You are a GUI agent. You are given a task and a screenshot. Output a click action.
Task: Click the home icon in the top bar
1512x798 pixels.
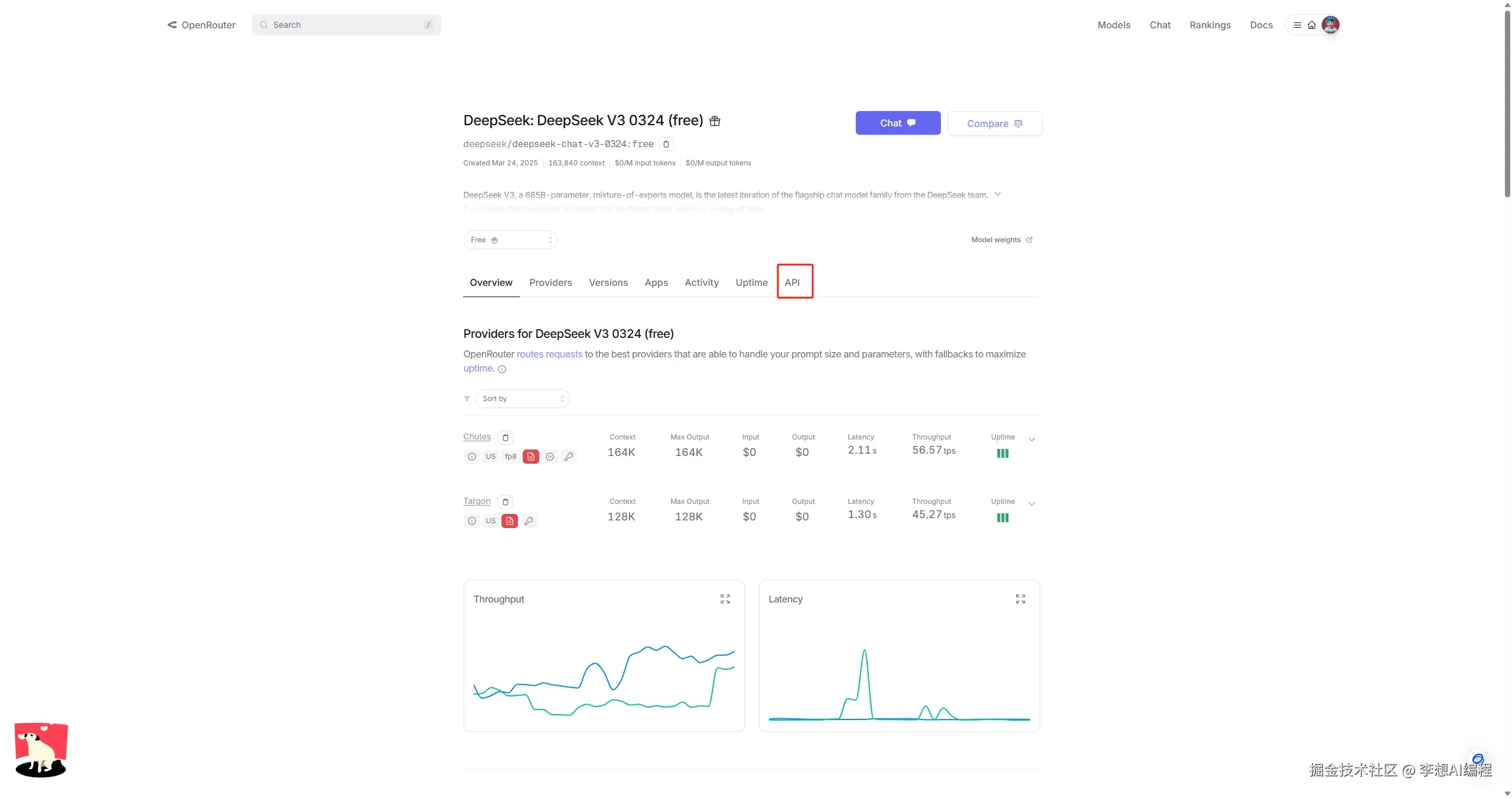coord(1311,25)
